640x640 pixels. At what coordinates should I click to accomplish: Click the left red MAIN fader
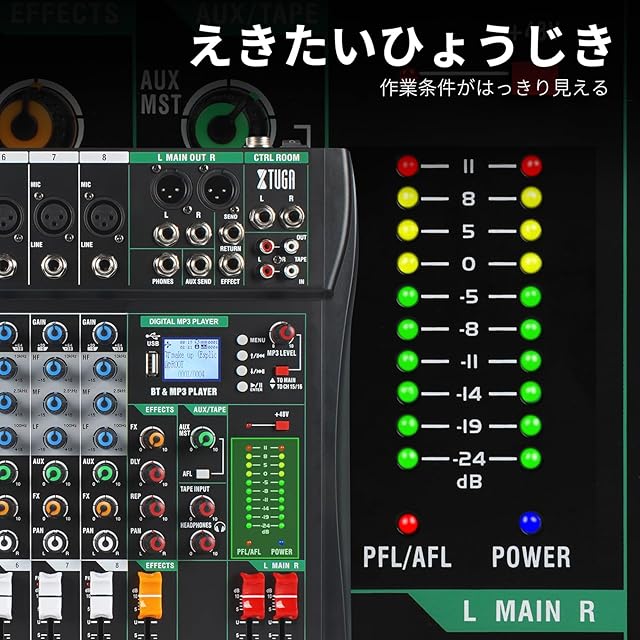(x=252, y=596)
